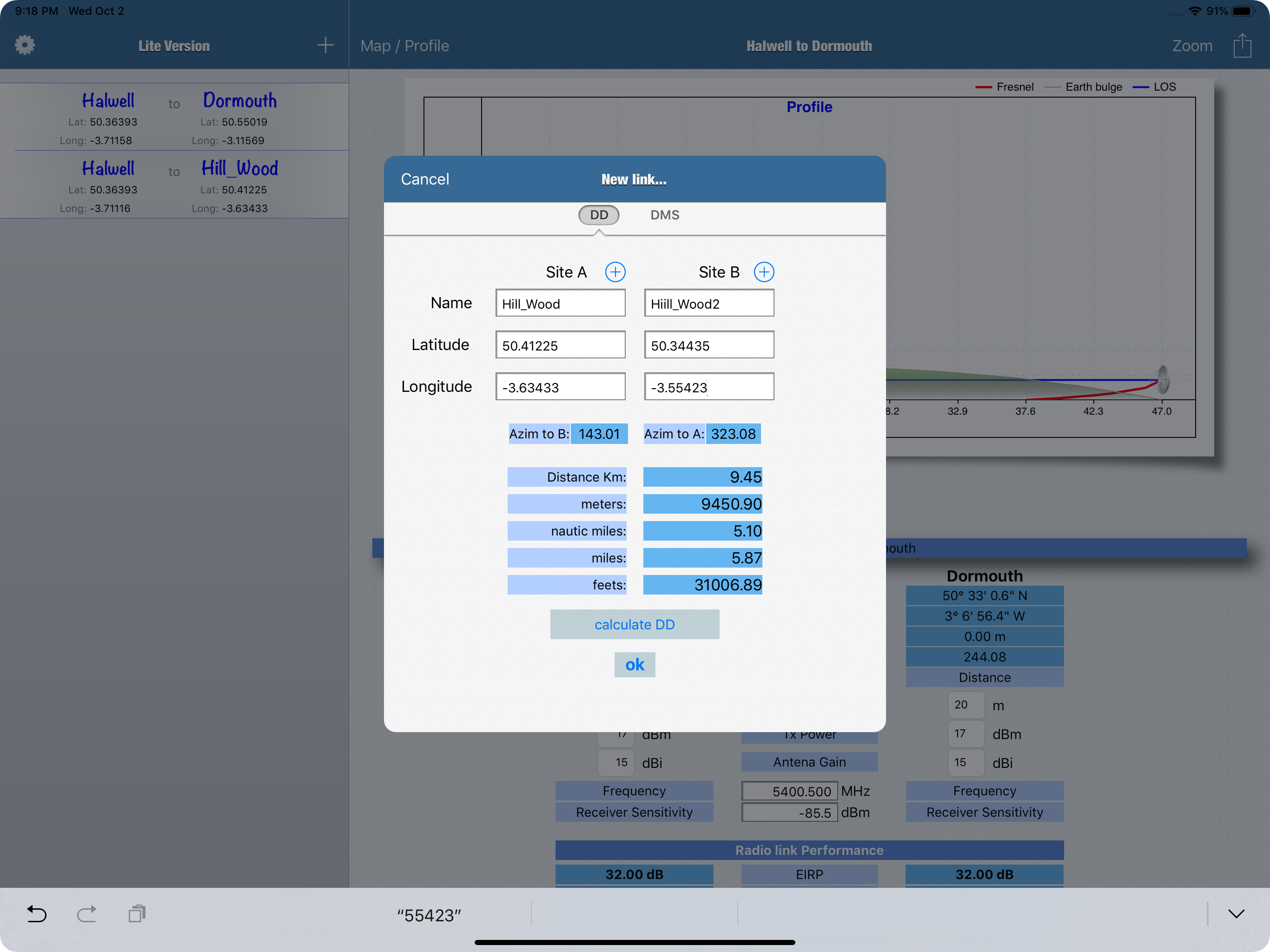The image size is (1270, 952).
Task: Tap feets value 31006.89
Action: (x=703, y=584)
